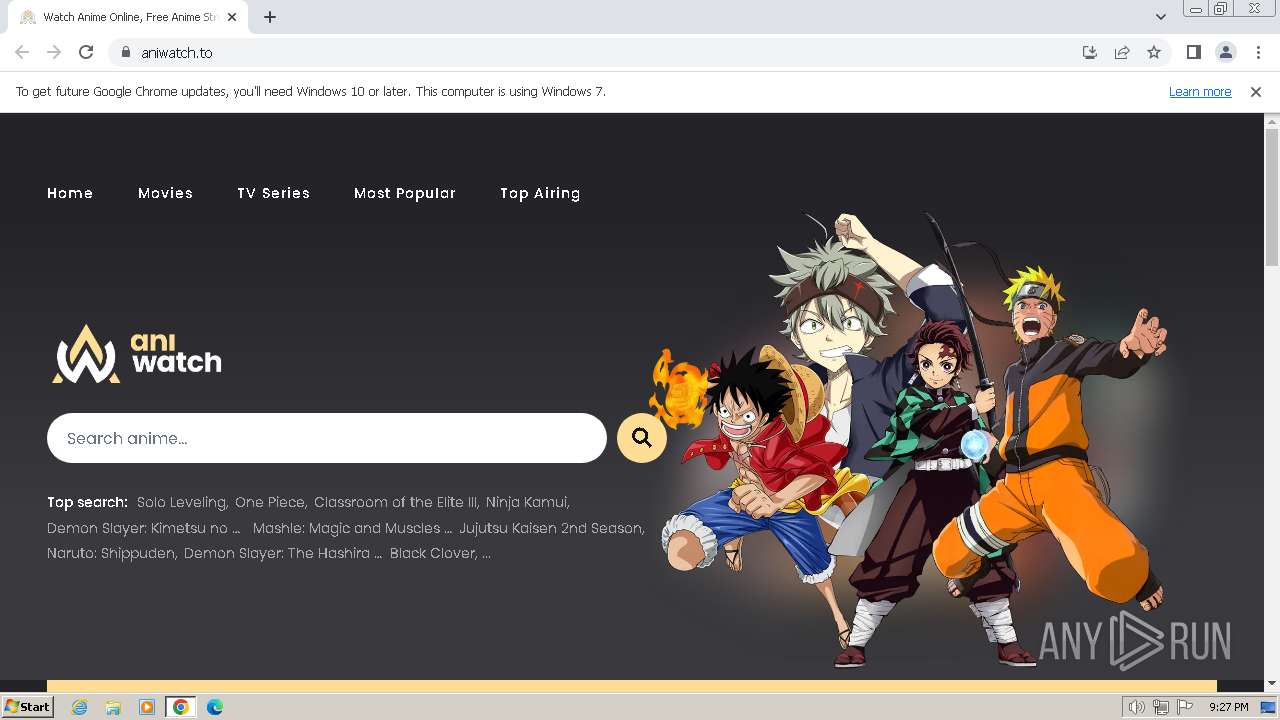Open the Chrome profile avatar
Image resolution: width=1280 pixels, height=720 pixels.
tap(1226, 52)
